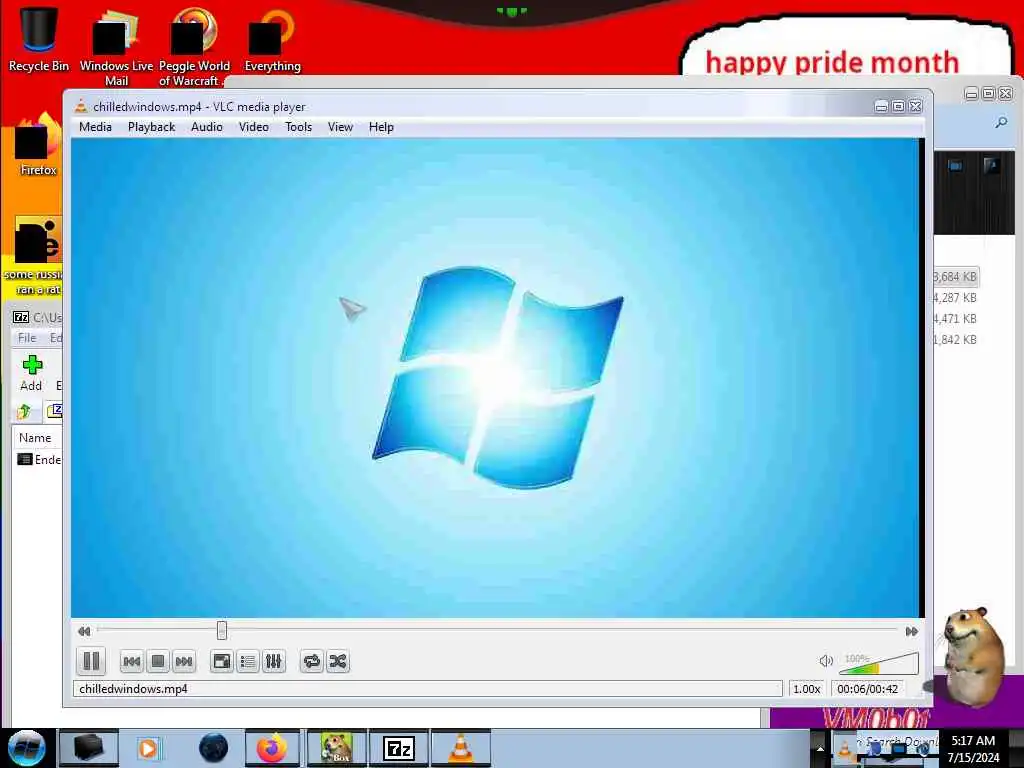Click the Name column header in 7-Zip
This screenshot has height=768, width=1024.
coord(35,438)
